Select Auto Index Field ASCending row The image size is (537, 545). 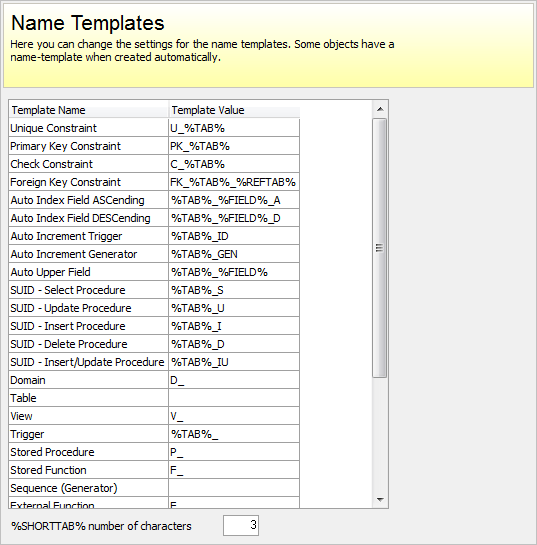click(89, 200)
